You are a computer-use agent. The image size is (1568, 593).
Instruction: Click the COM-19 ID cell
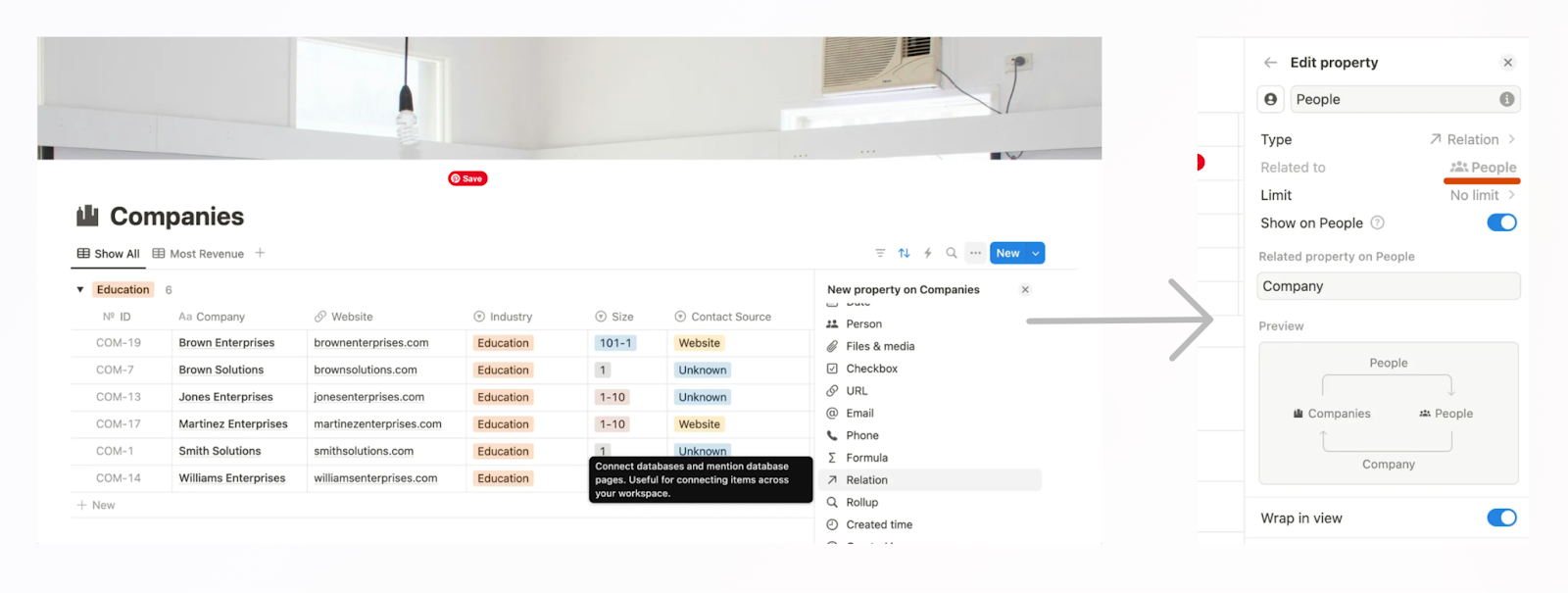pos(119,343)
